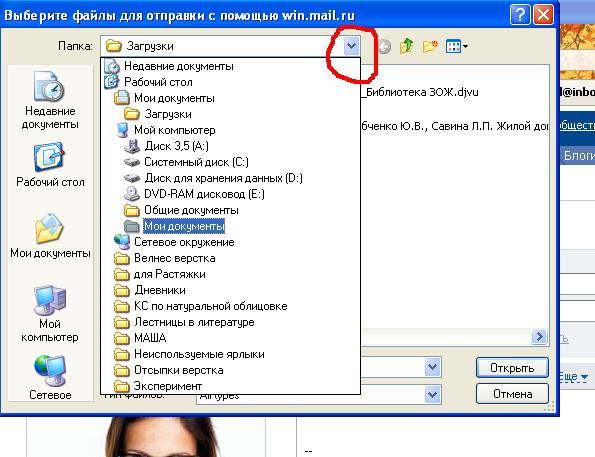The width and height of the screenshot is (595, 457).
Task: Click the Up One Level folder icon
Action: click(x=406, y=46)
